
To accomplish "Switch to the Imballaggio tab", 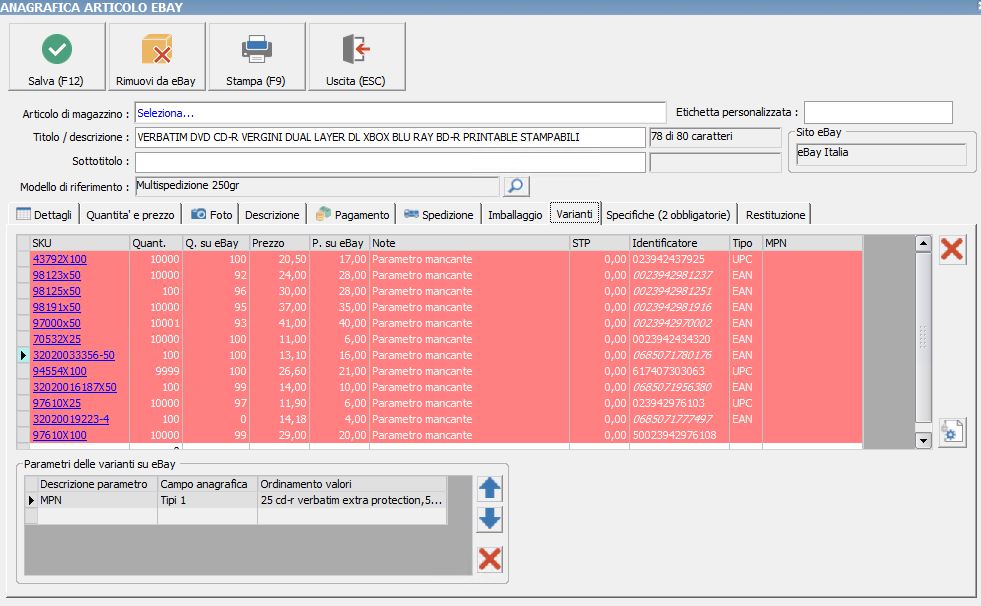I will 515,215.
